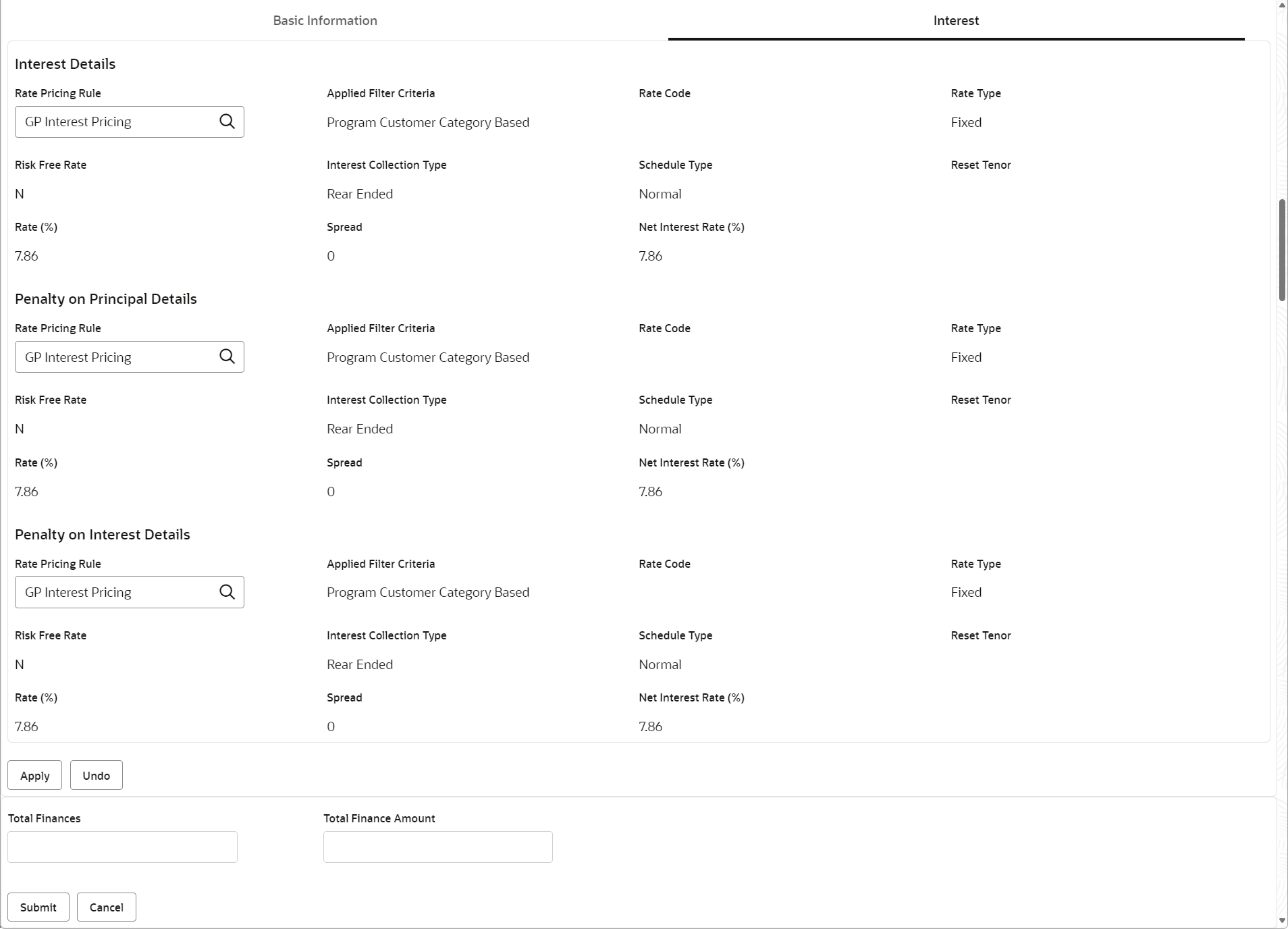Click the Total Finances field
The image size is (1288, 929).
coord(122,847)
